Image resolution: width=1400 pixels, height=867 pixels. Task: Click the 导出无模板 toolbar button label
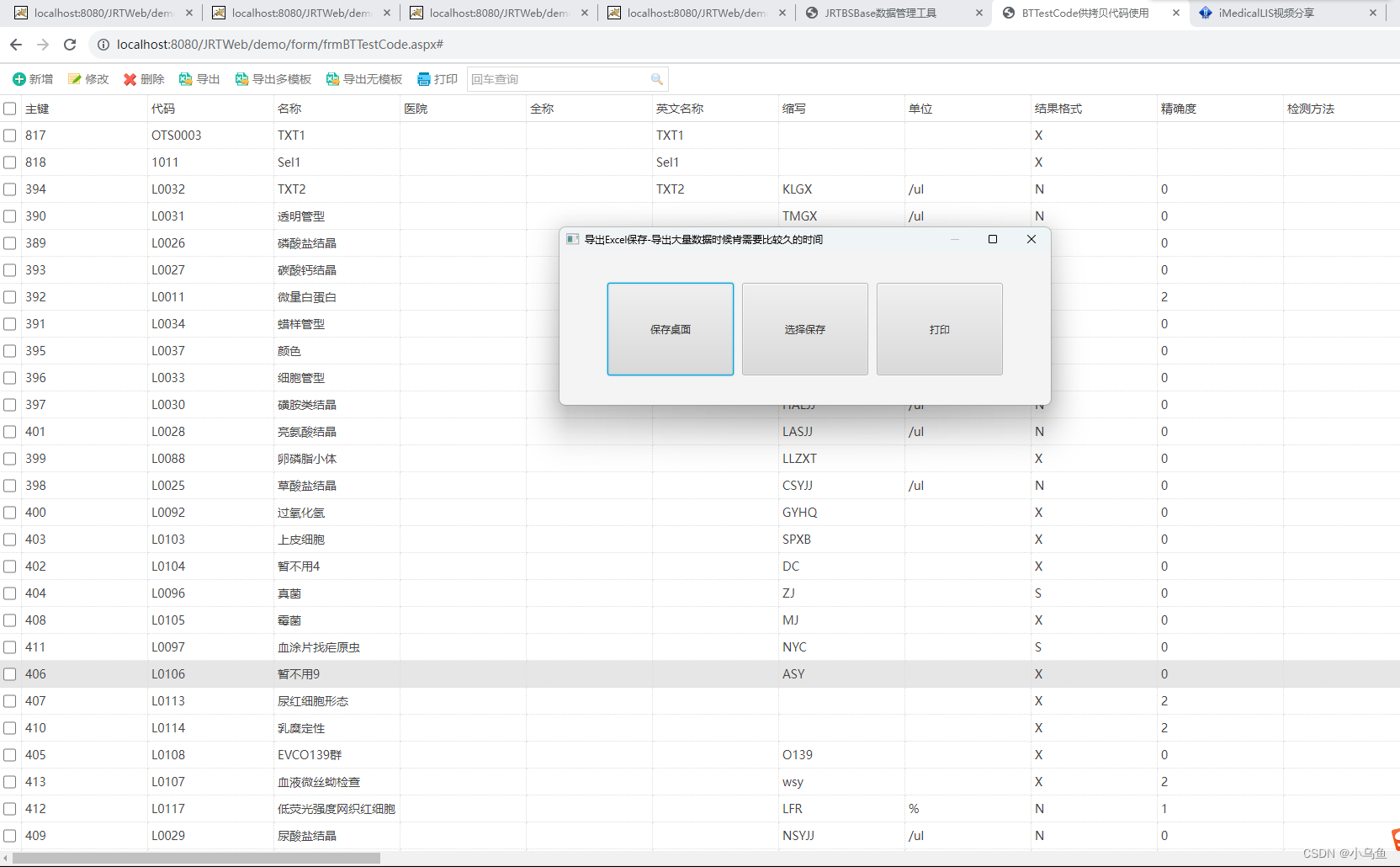373,79
